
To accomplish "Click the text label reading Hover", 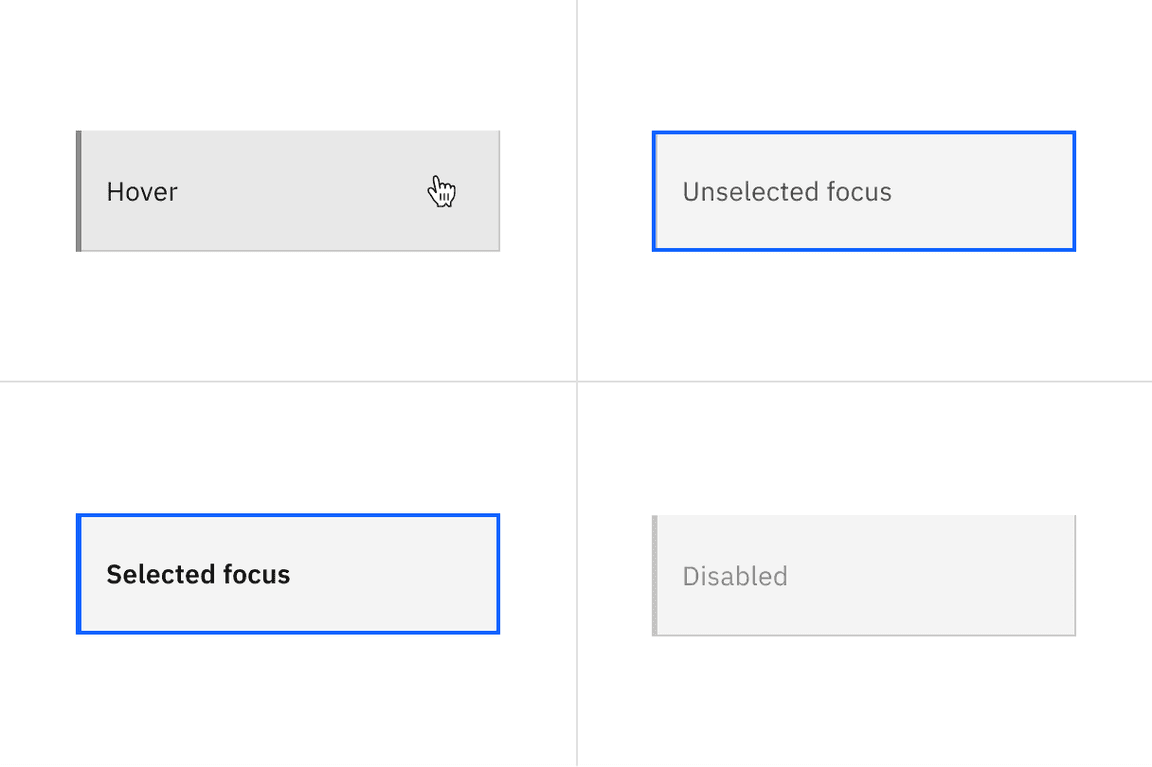I will (141, 192).
